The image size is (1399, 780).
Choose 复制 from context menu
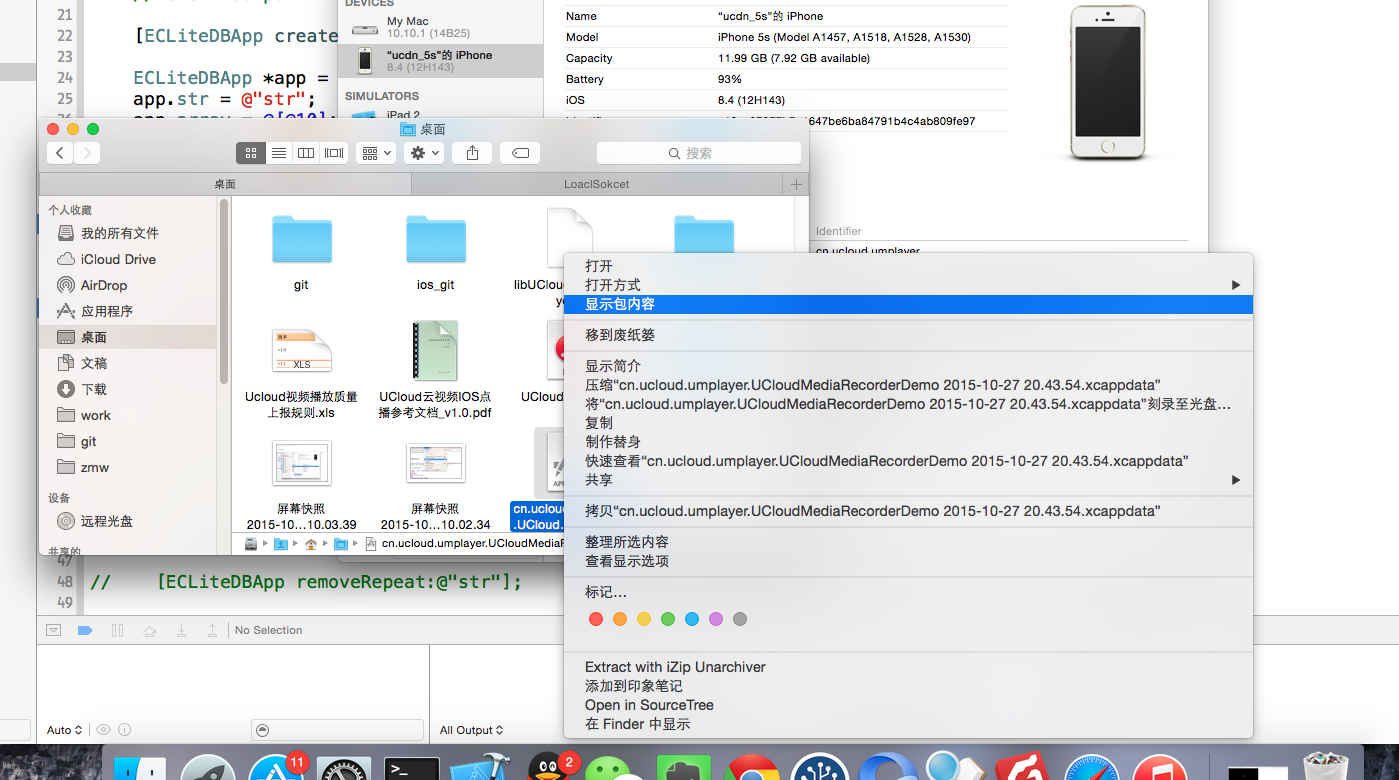599,423
